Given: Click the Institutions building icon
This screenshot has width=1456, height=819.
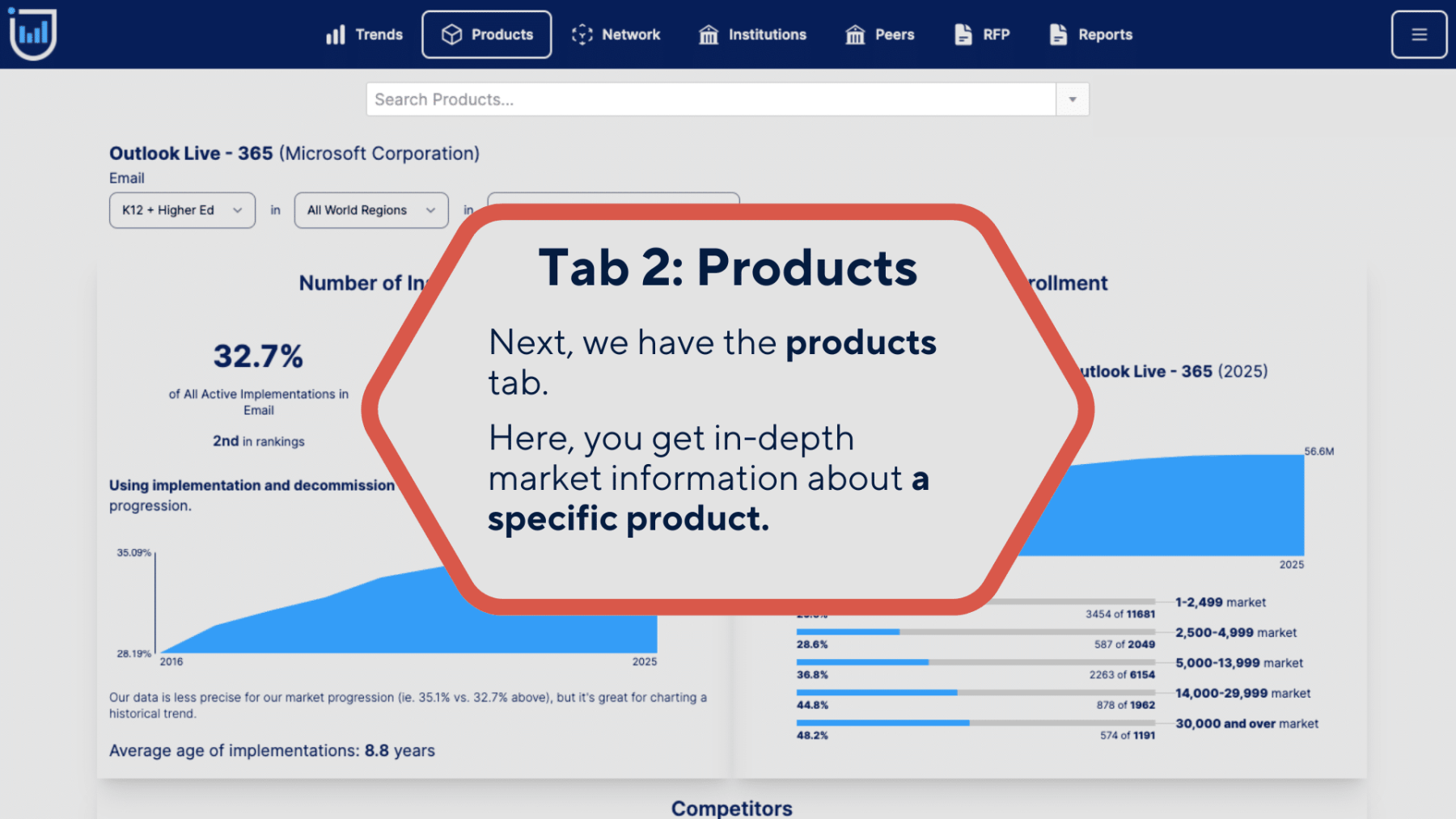Looking at the screenshot, I should pos(709,35).
